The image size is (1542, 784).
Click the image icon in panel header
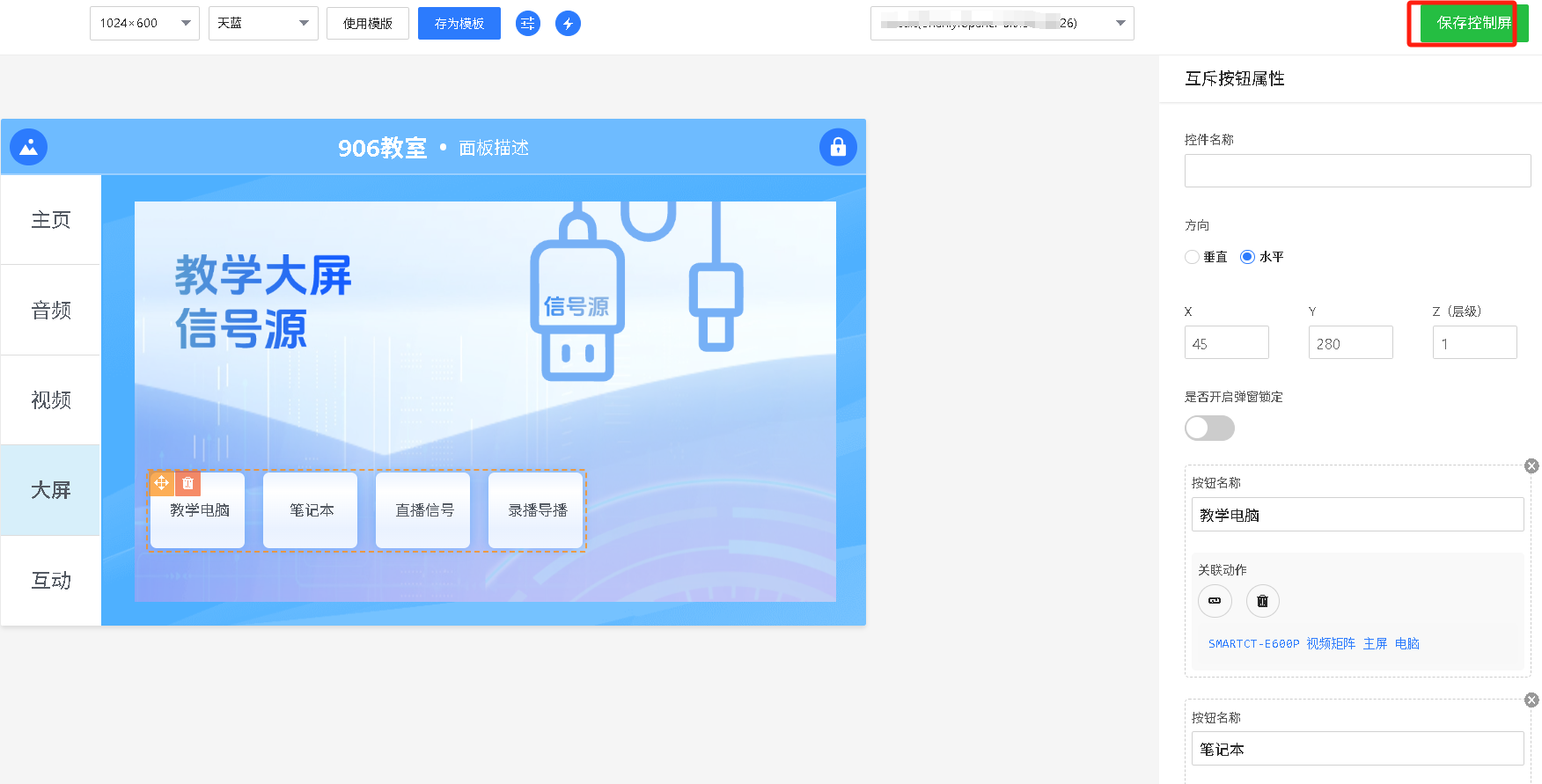[x=29, y=147]
